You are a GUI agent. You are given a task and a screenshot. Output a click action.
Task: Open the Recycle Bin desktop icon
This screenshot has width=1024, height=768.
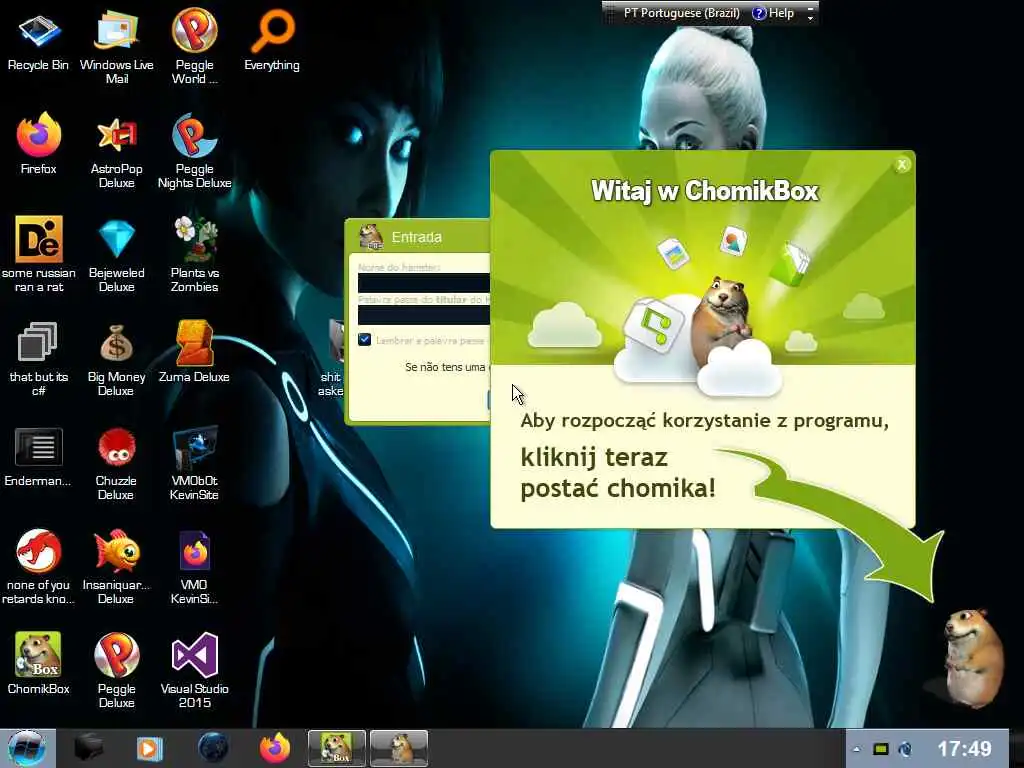38,41
